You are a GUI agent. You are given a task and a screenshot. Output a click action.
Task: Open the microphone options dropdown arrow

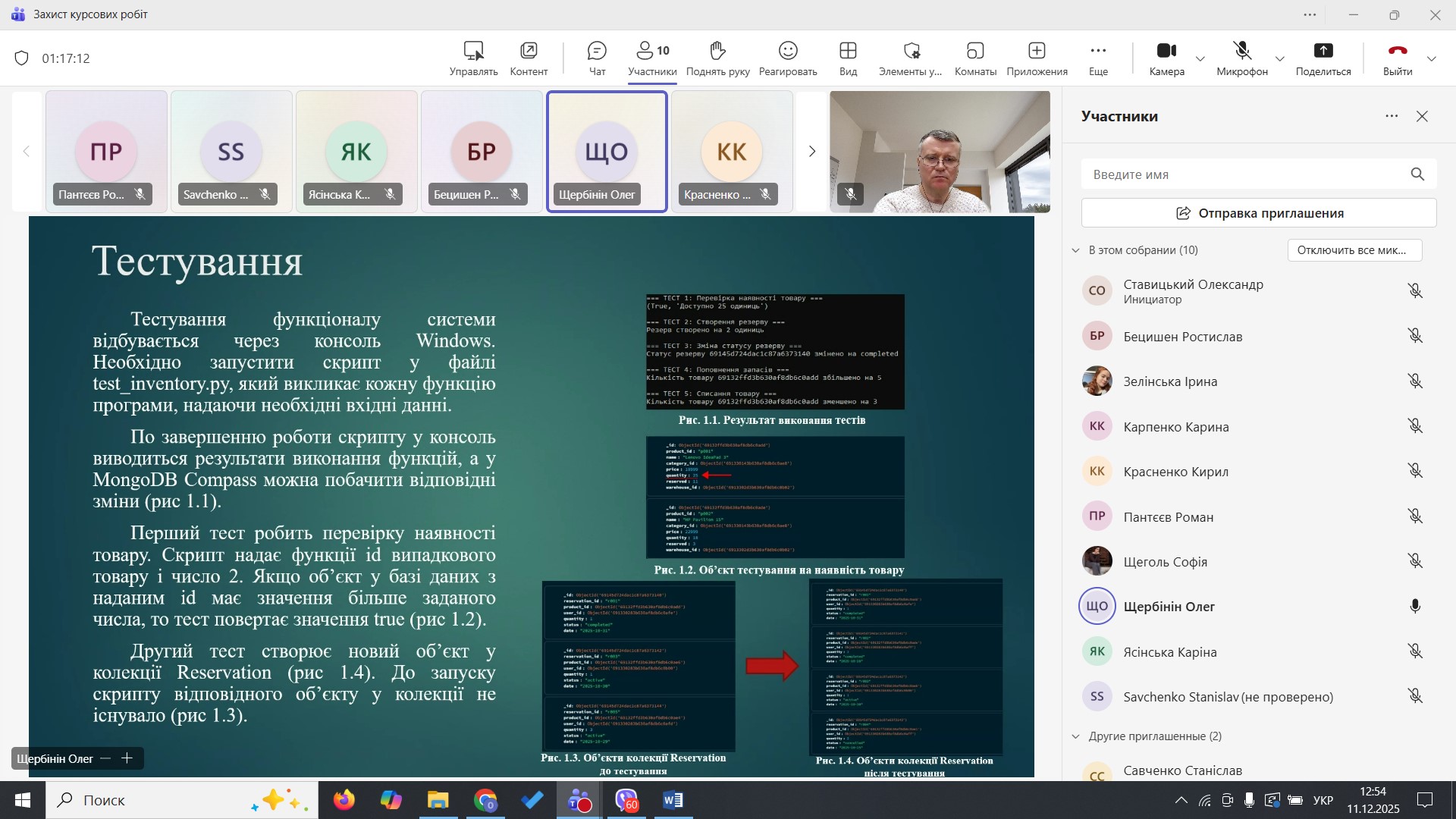(x=1280, y=59)
